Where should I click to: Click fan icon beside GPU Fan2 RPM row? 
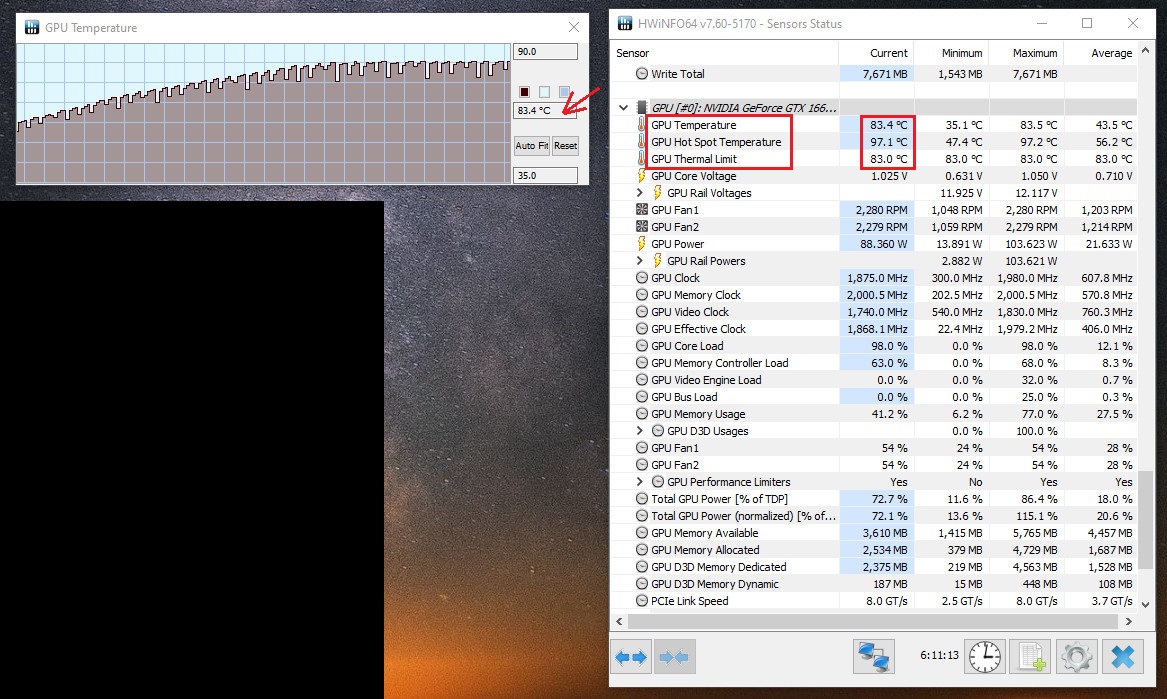[642, 226]
